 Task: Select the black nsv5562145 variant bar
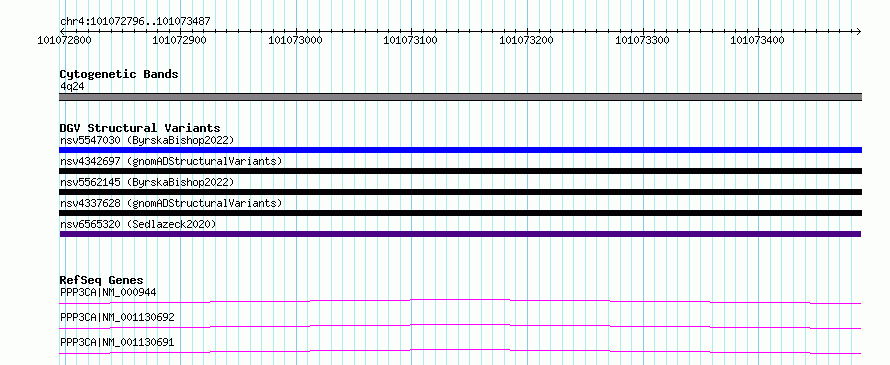pos(460,192)
